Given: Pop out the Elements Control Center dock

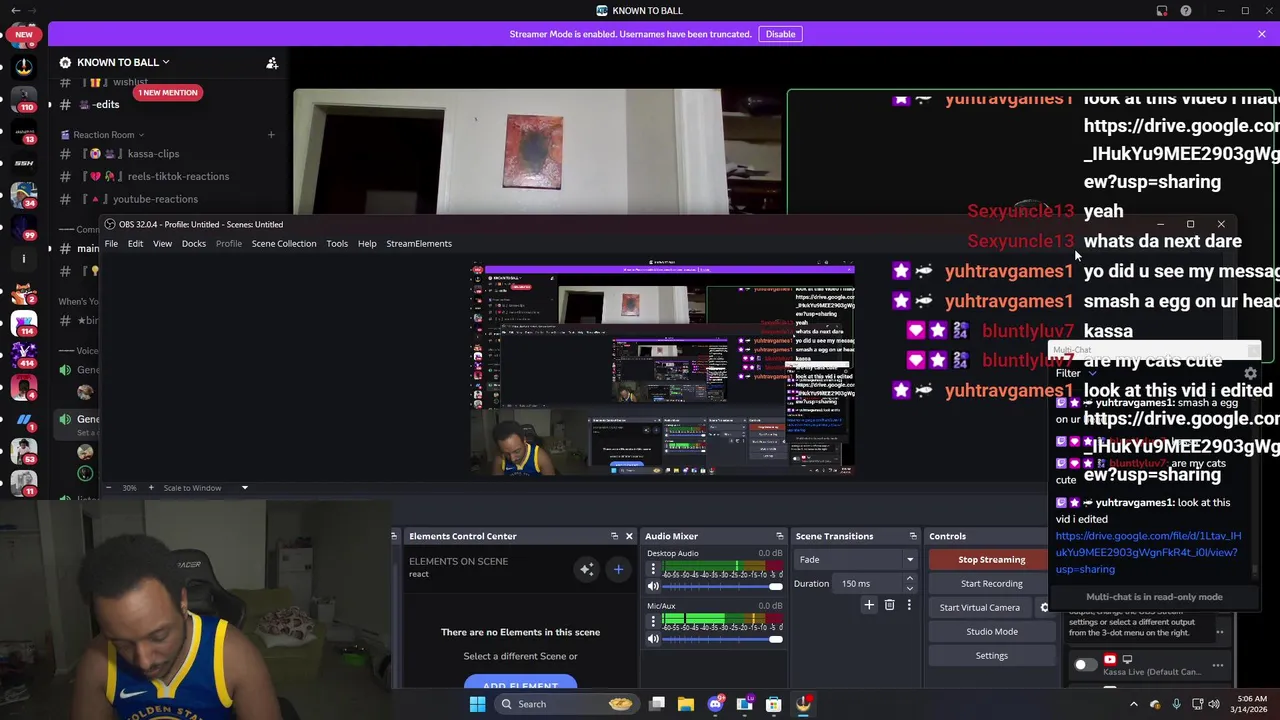Looking at the screenshot, I should coord(614,536).
